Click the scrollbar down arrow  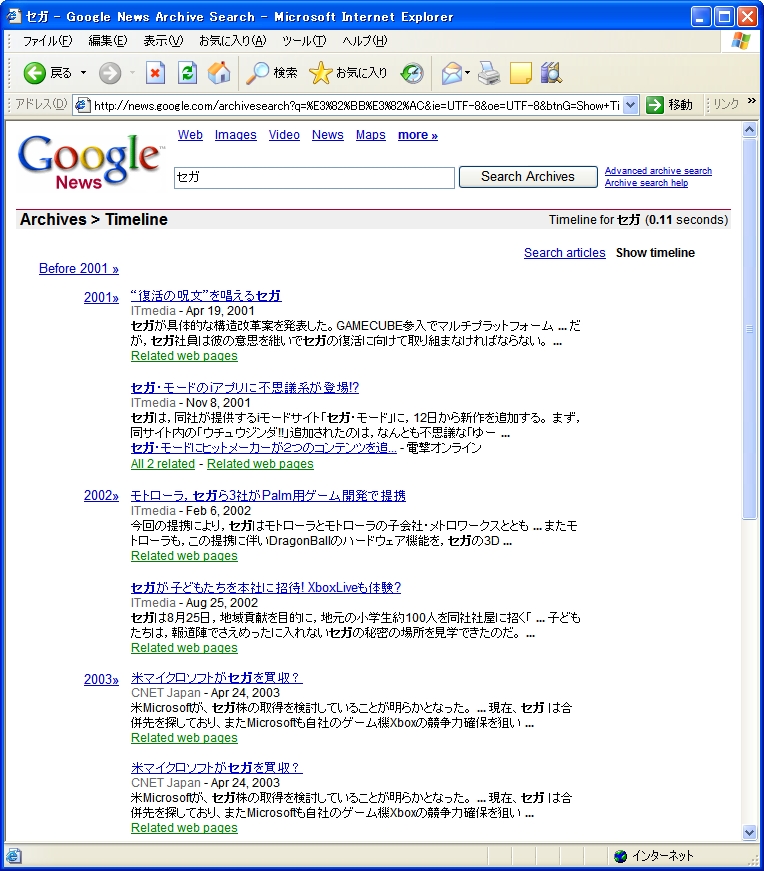750,833
